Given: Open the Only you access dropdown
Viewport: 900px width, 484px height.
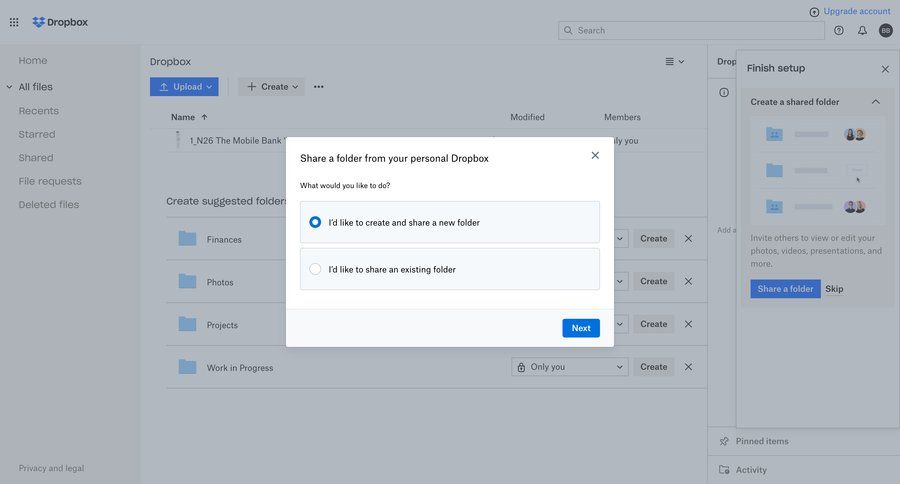Looking at the screenshot, I should point(570,367).
